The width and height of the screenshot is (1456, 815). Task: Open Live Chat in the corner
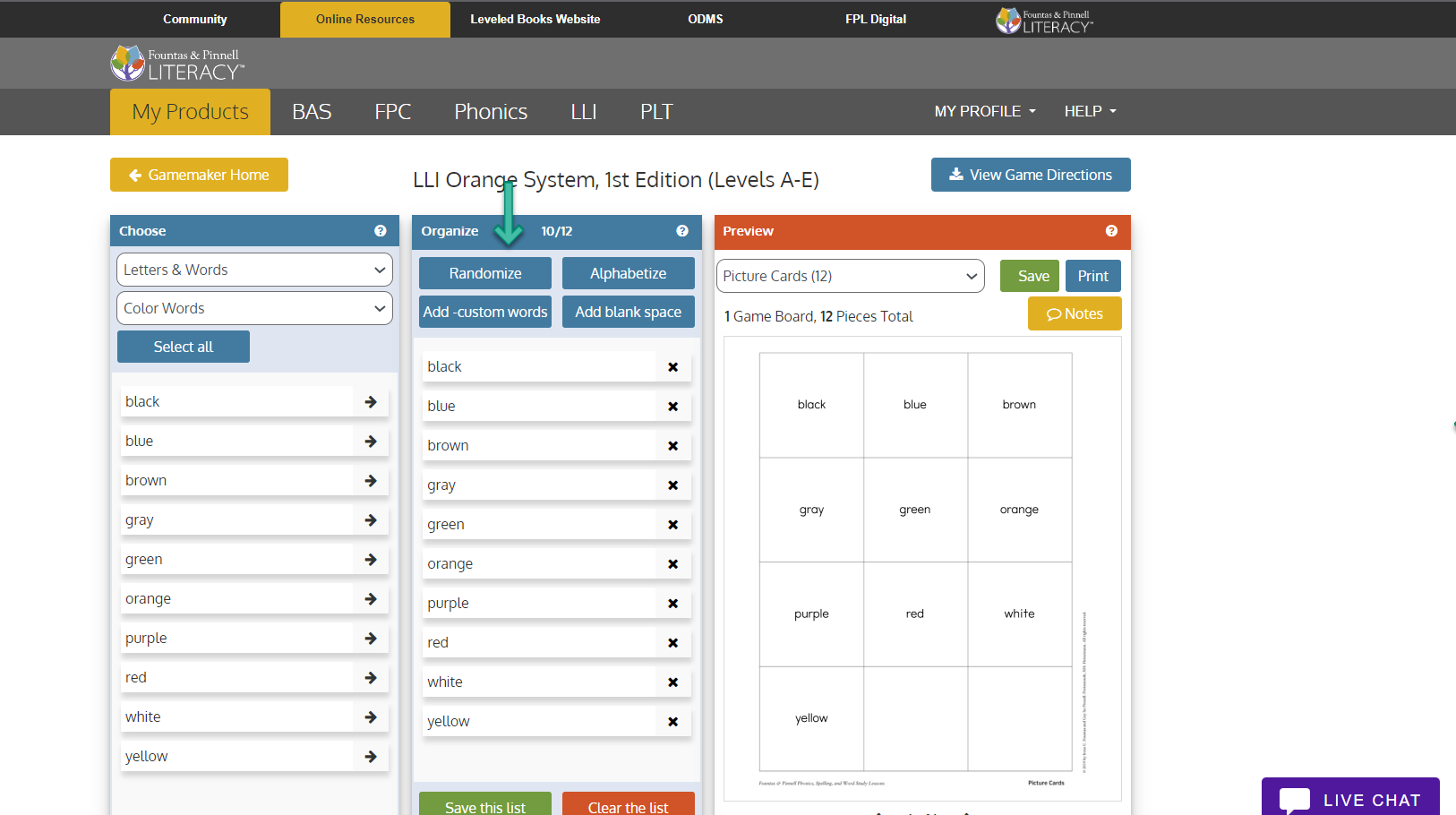pos(1350,796)
